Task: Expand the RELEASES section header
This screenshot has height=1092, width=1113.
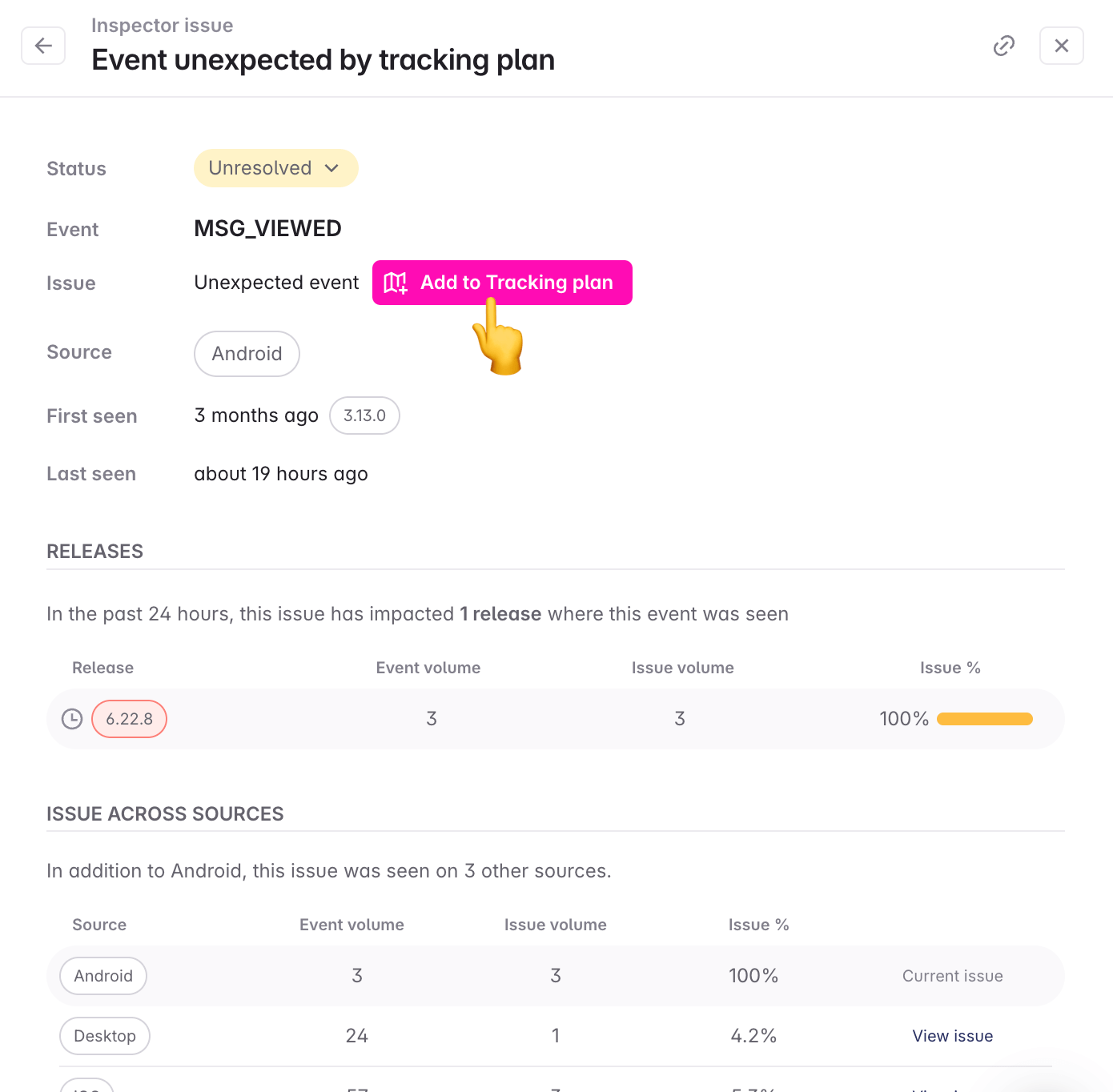Action: [94, 551]
